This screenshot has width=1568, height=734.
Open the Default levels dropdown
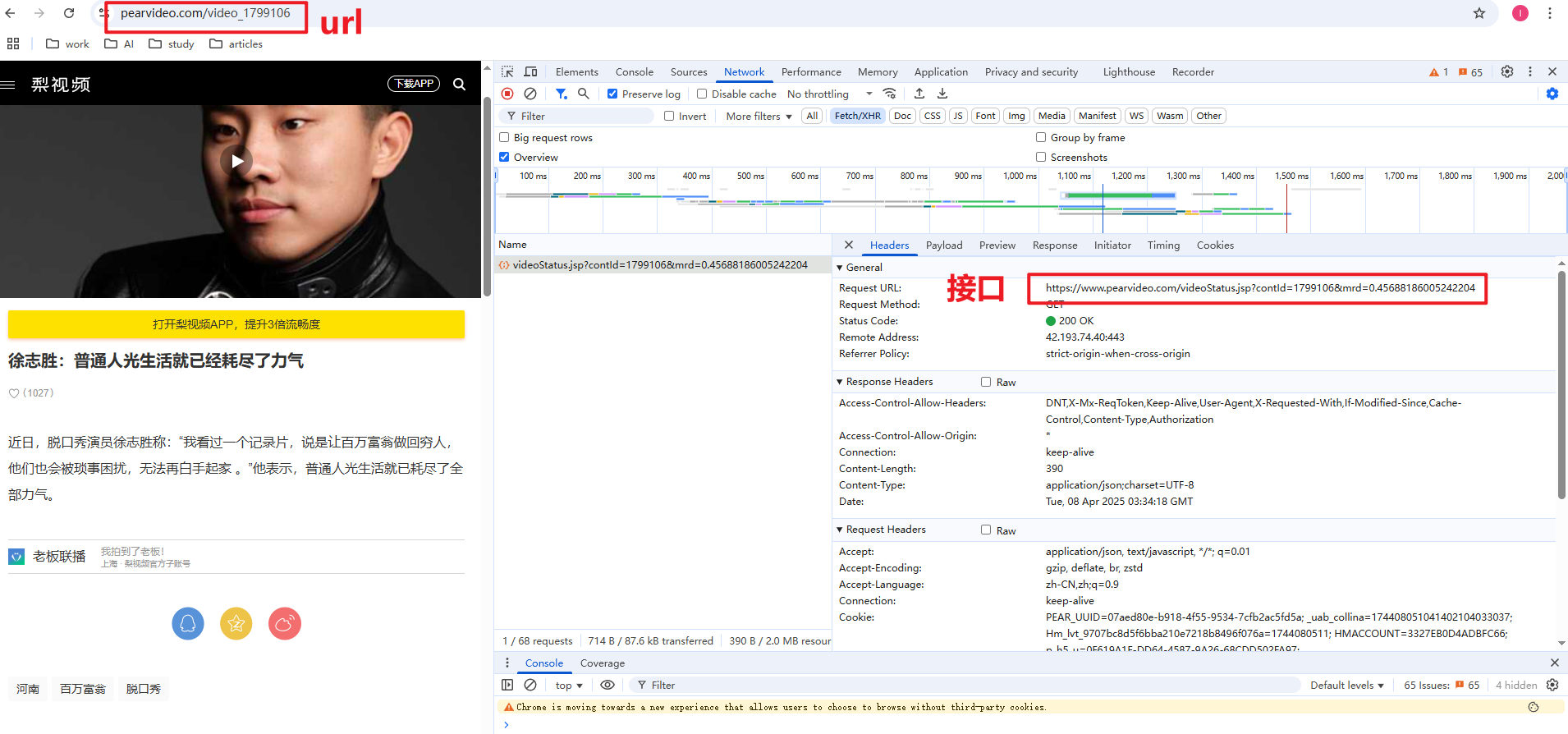click(x=1347, y=685)
